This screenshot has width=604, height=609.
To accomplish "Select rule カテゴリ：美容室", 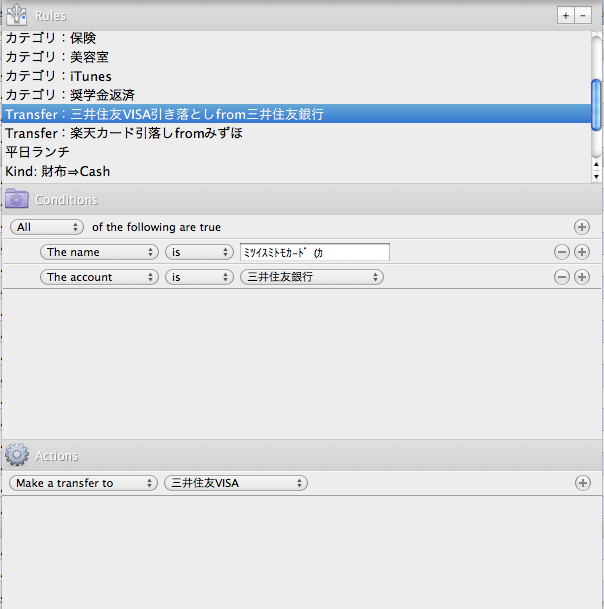I will coord(296,57).
